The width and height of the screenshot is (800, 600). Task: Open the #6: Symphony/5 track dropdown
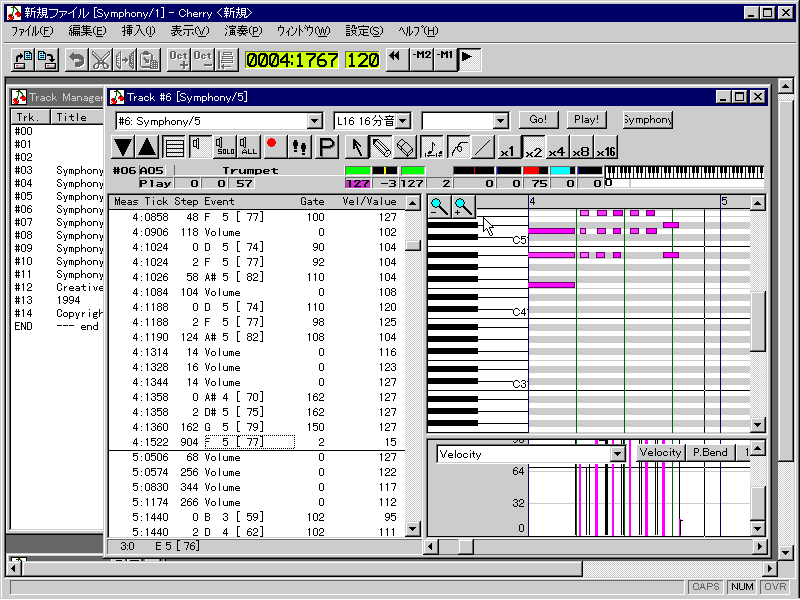click(x=315, y=121)
